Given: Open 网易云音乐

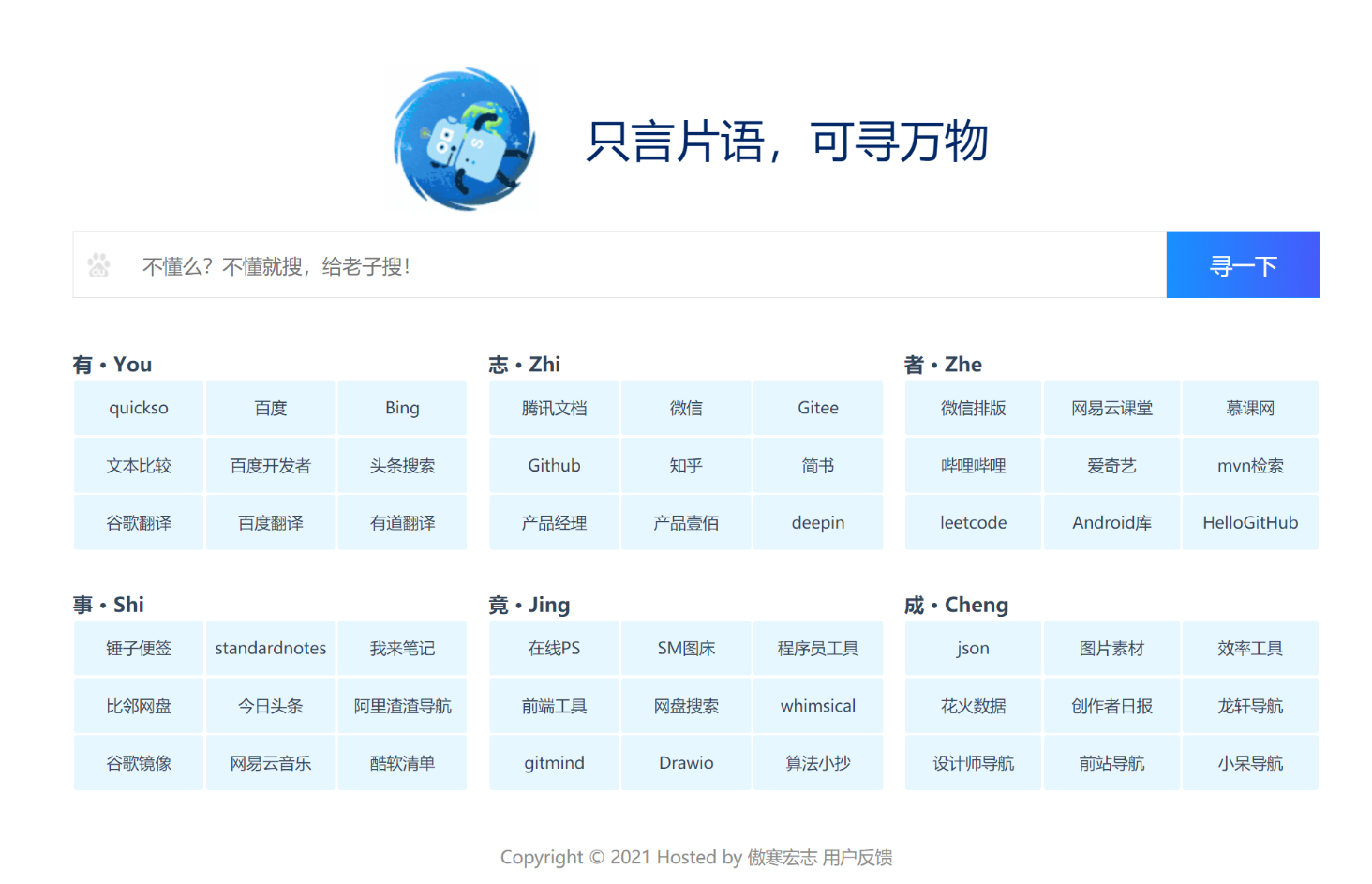Looking at the screenshot, I should (271, 763).
